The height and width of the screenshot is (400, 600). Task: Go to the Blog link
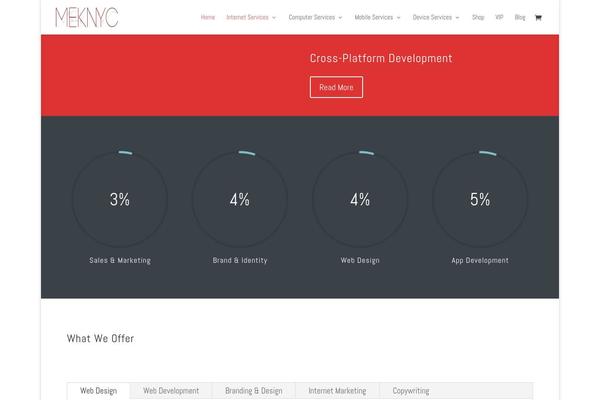point(520,17)
